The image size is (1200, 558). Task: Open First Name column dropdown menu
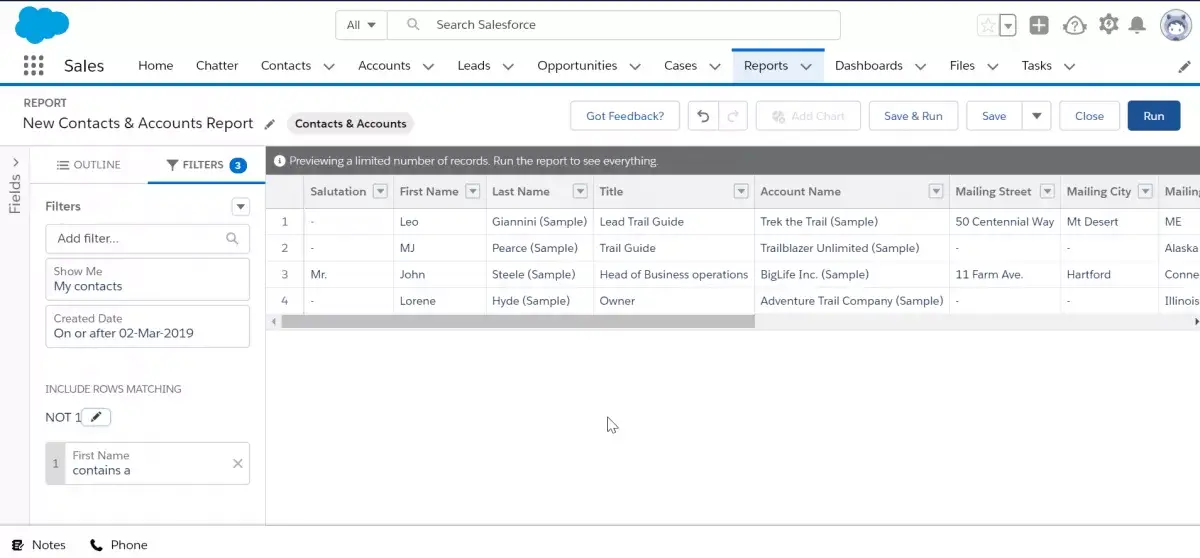click(x=473, y=192)
